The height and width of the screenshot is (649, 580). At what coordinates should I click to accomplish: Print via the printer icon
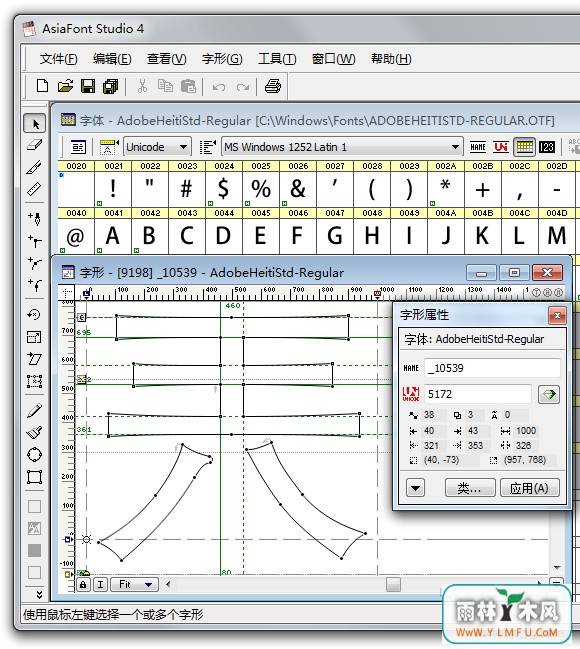tap(273, 86)
